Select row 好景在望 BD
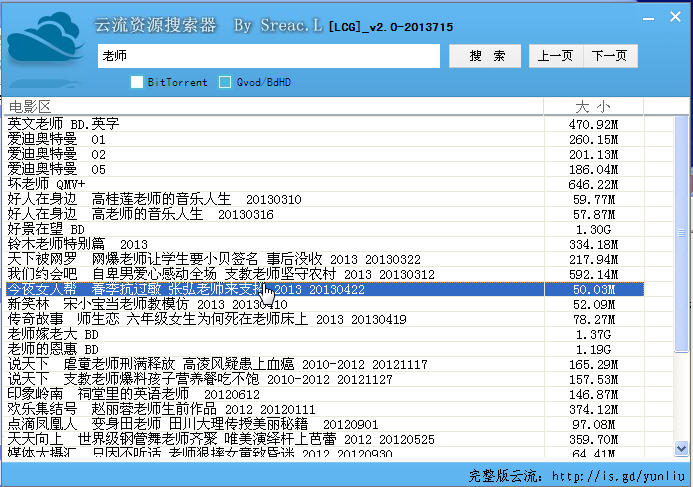The width and height of the screenshot is (693, 487). coord(324,229)
